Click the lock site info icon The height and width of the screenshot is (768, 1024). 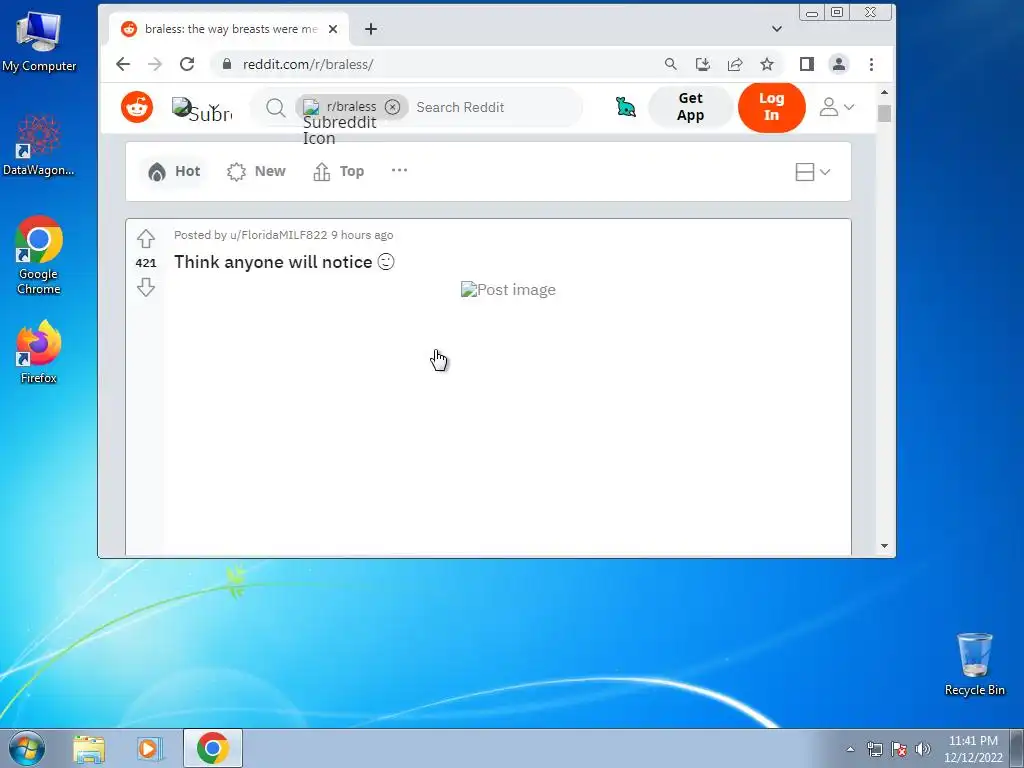tap(227, 64)
